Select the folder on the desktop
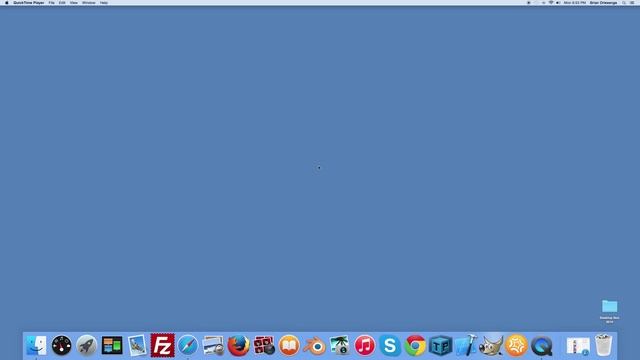 [609, 306]
